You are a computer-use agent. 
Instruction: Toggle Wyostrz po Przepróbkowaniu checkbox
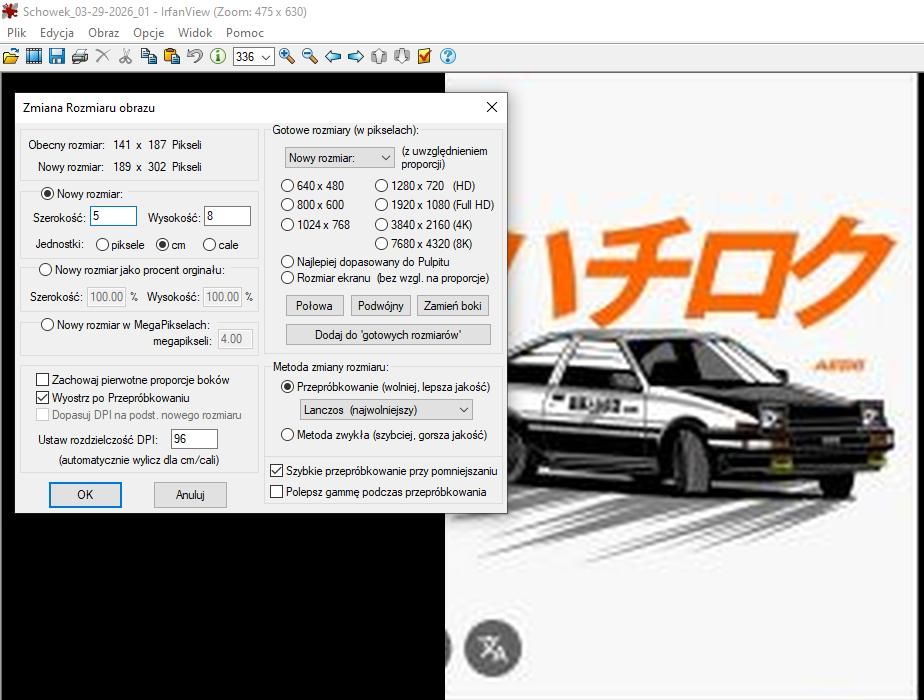coord(42,398)
